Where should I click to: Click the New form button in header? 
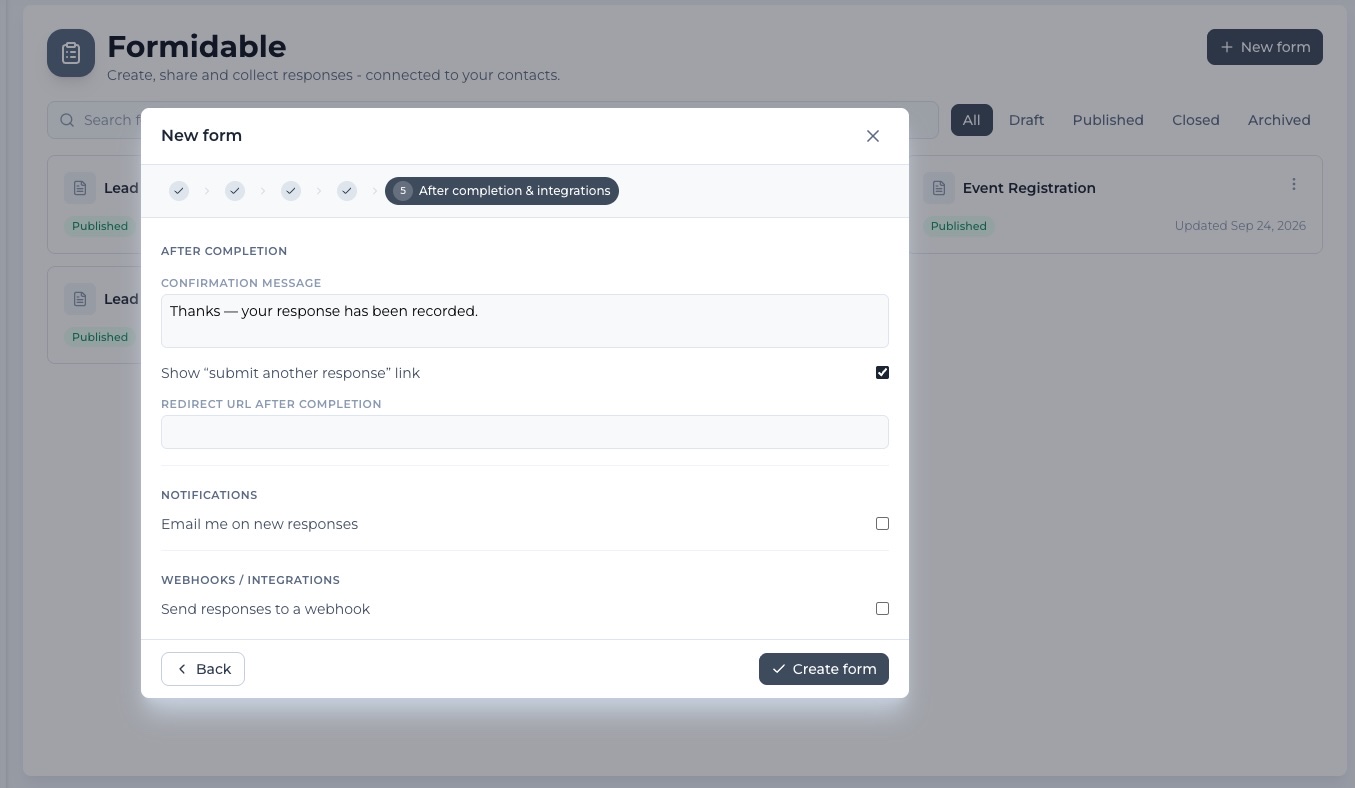[x=1265, y=47]
